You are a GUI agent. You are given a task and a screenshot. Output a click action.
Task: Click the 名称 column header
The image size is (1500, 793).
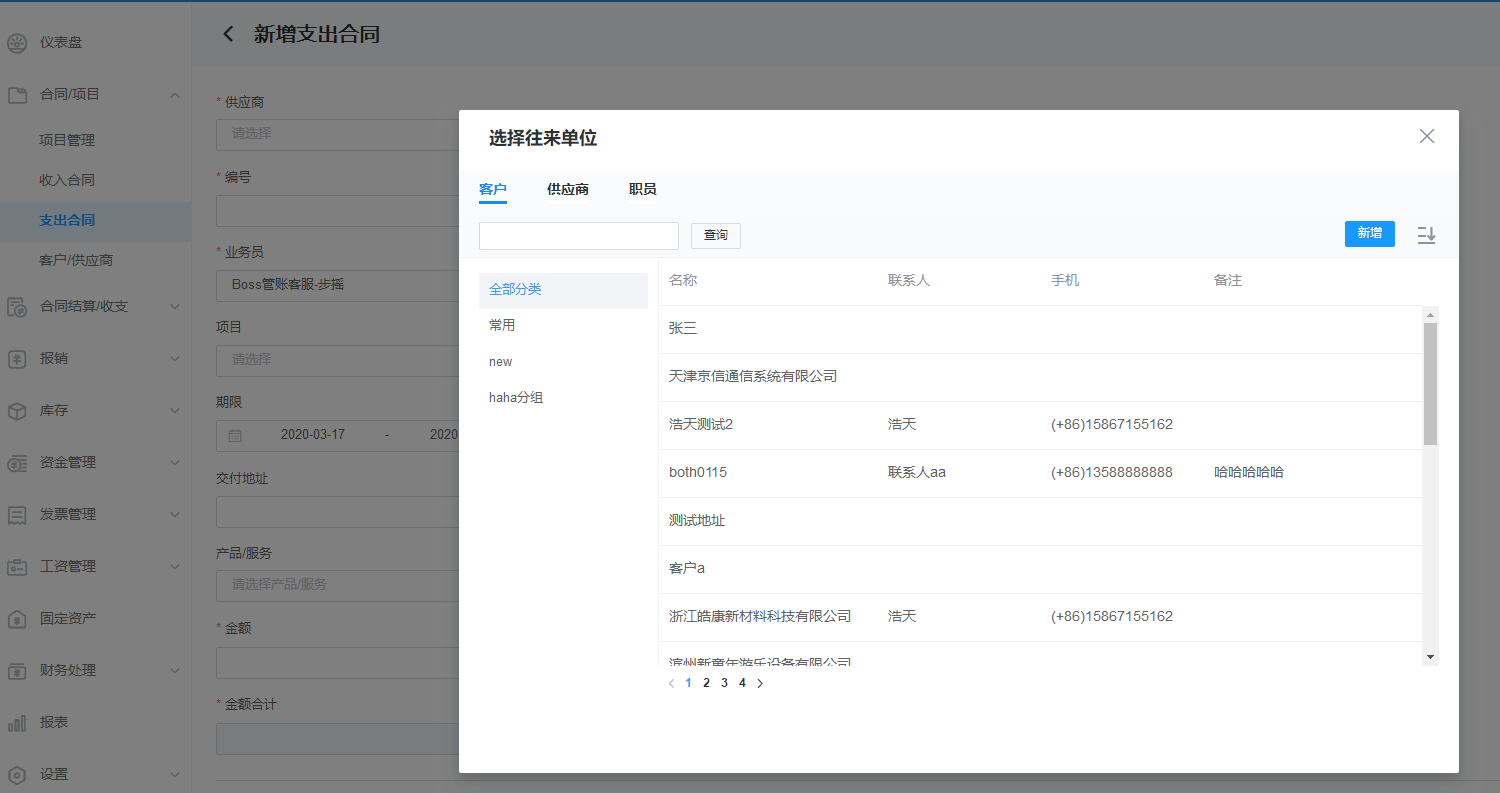click(683, 281)
